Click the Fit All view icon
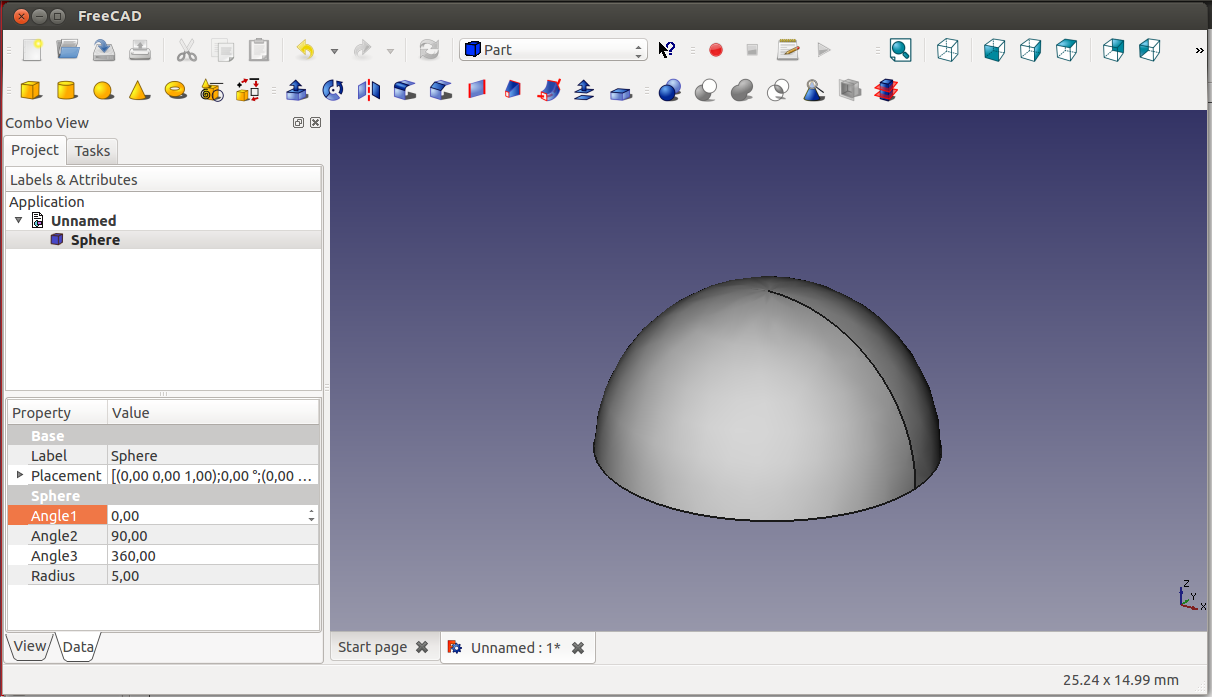This screenshot has width=1212, height=697. (x=900, y=50)
